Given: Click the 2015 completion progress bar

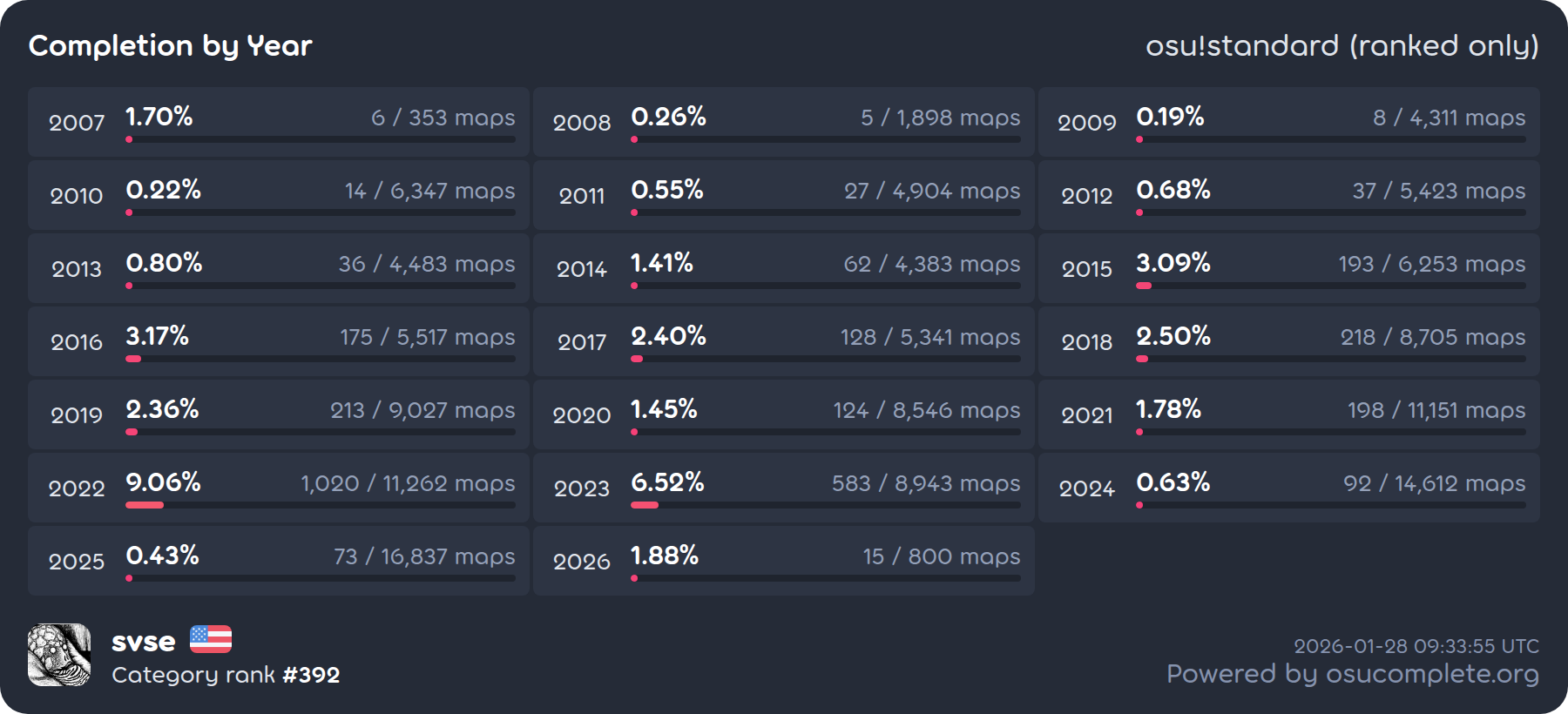Looking at the screenshot, I should [x=1331, y=286].
